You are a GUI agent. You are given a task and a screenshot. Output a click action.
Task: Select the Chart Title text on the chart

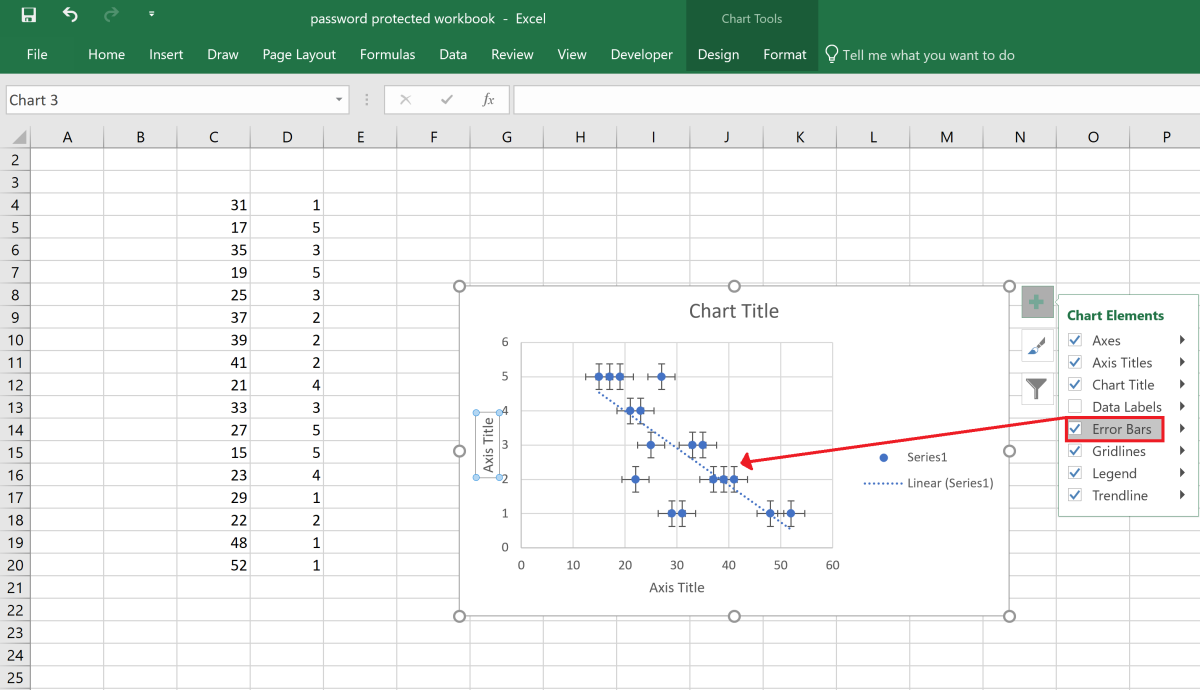tap(734, 311)
